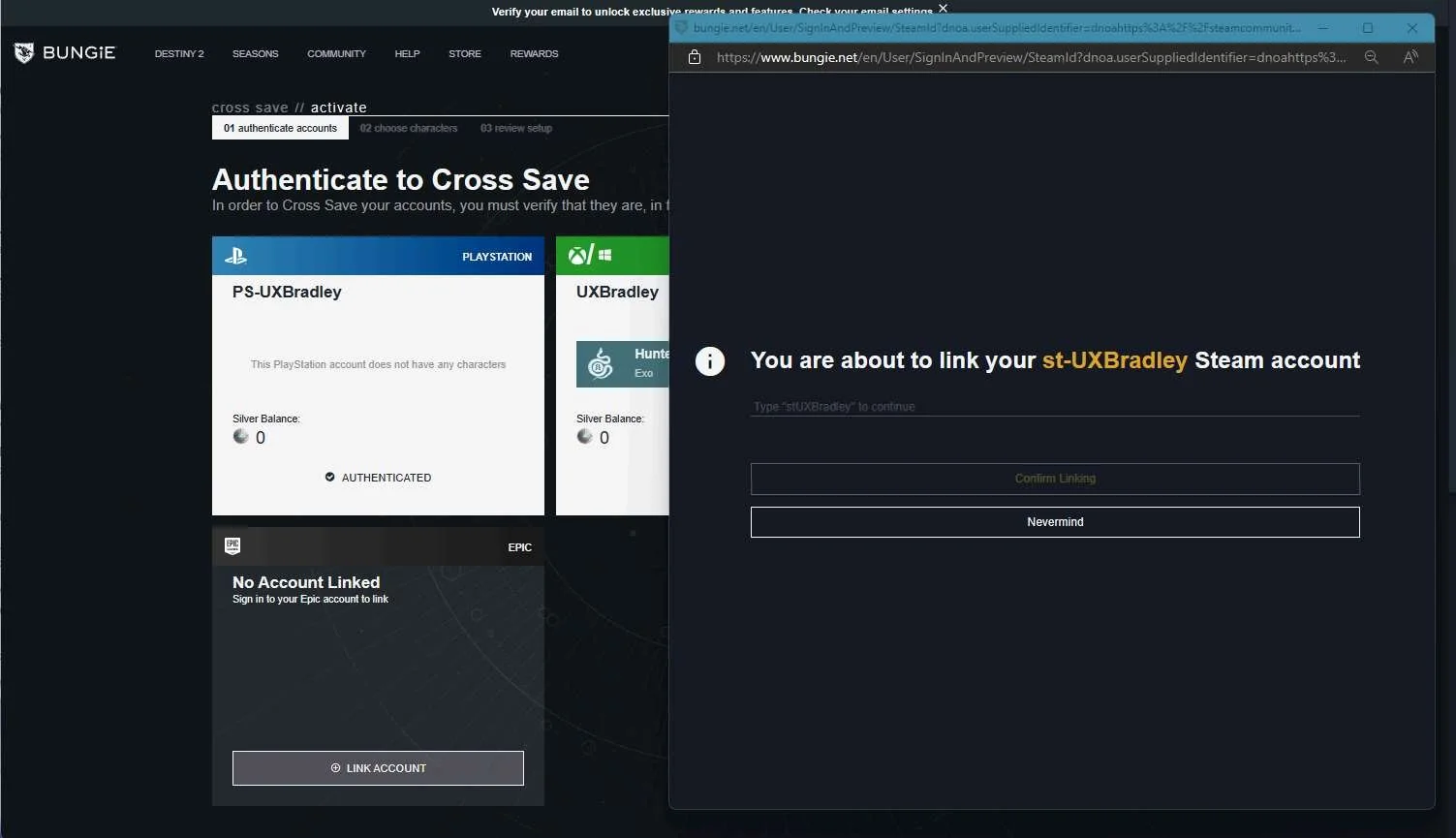Click the info circle icon
Screen dimensions: 1456x838
pos(710,361)
